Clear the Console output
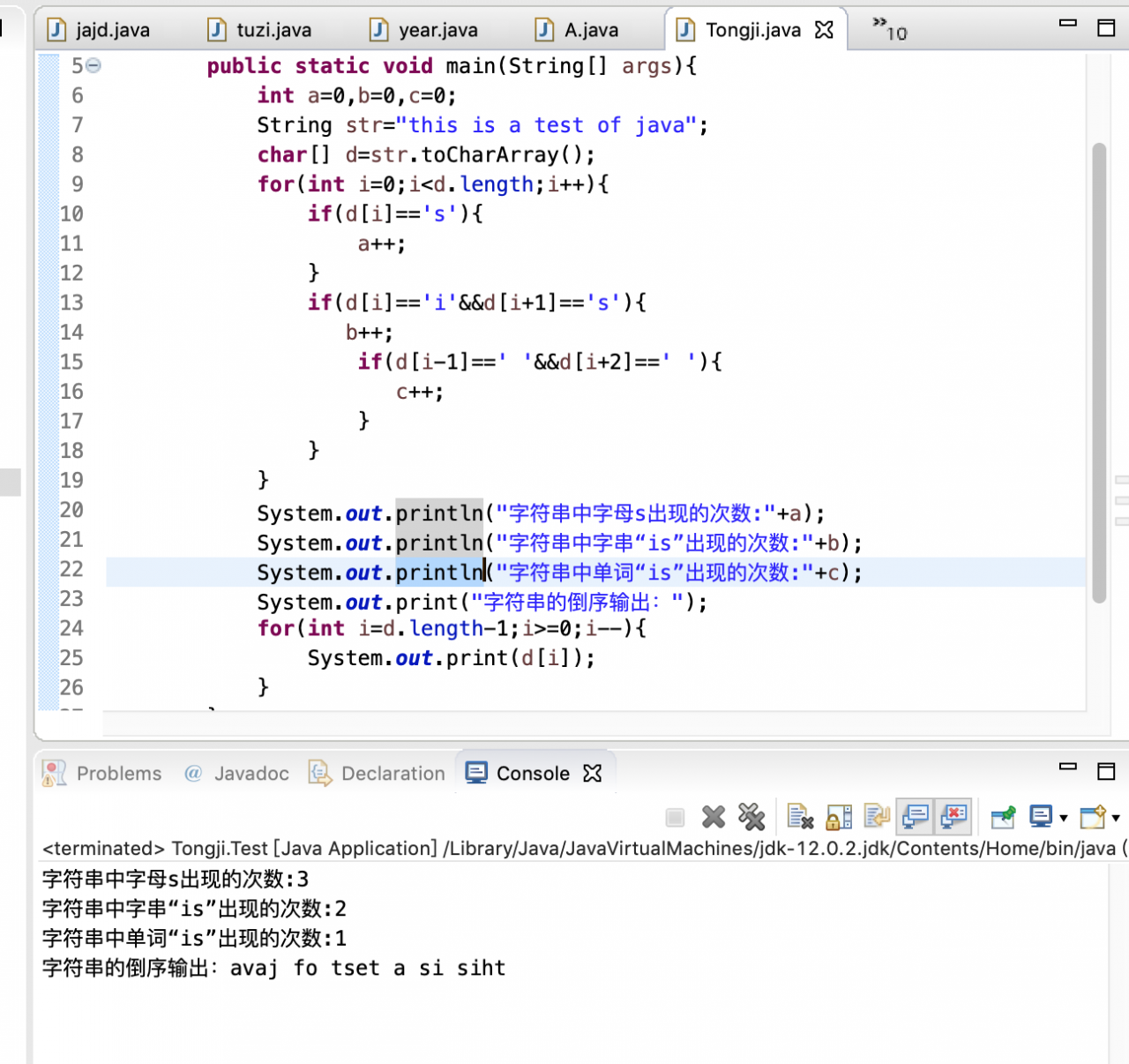Image resolution: width=1129 pixels, height=1064 pixels. [800, 818]
